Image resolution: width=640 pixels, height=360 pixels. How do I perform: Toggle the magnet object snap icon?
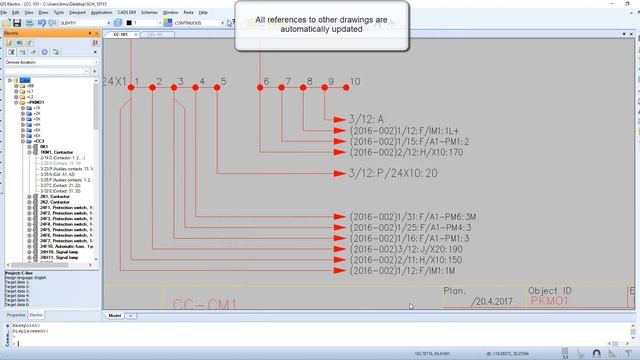(x=596, y=353)
